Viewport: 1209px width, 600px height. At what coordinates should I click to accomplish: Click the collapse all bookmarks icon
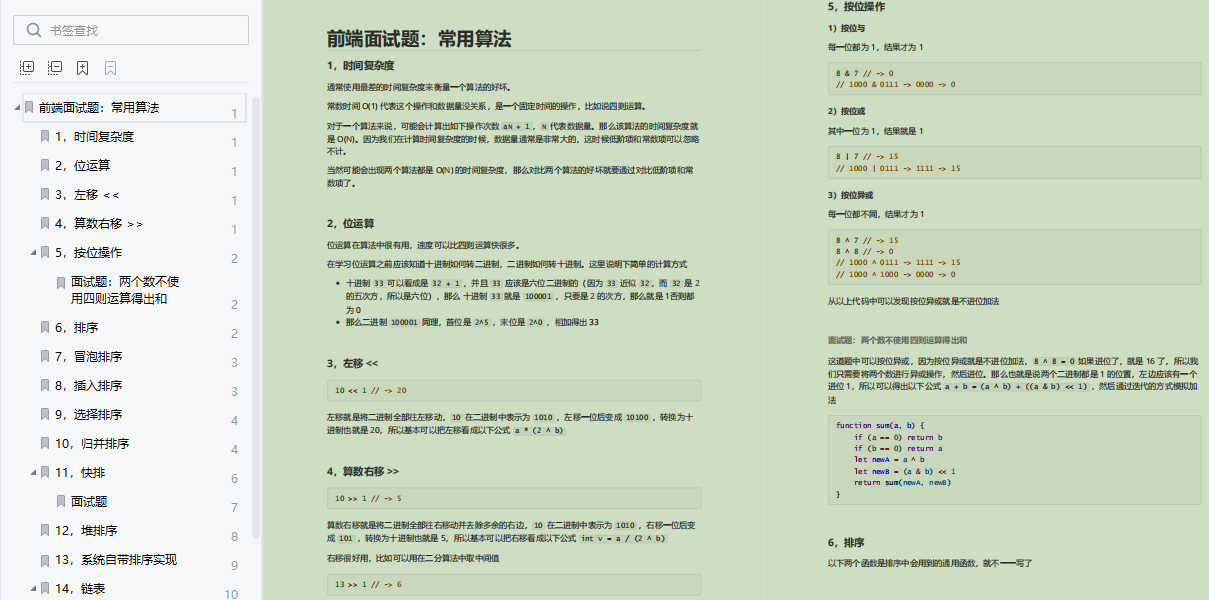coord(55,68)
